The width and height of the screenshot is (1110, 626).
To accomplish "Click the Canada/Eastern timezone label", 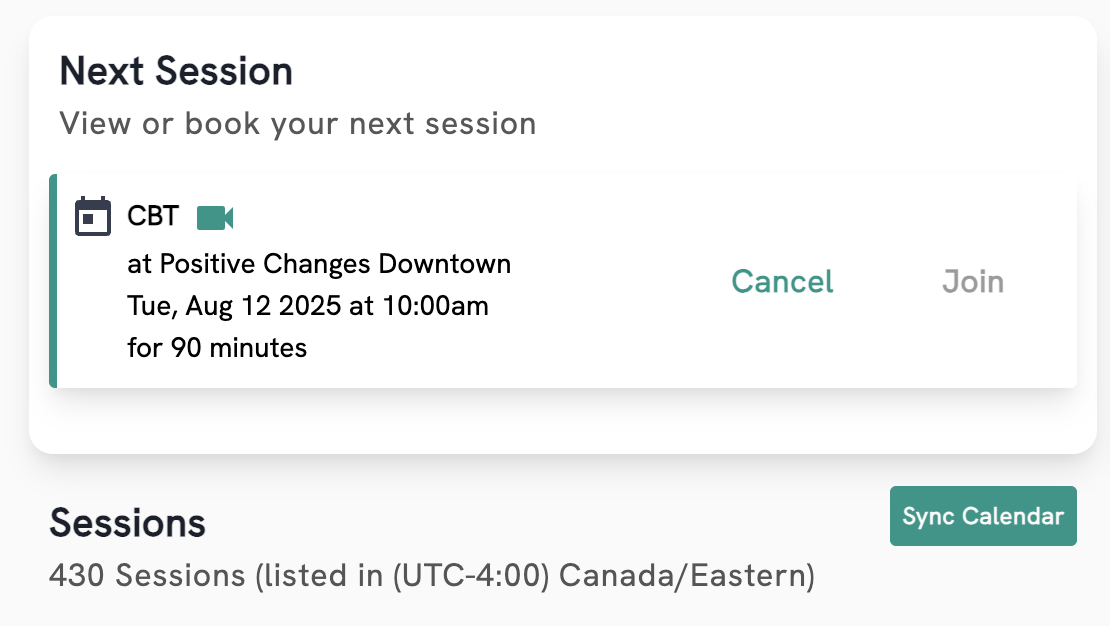I will click(687, 576).
